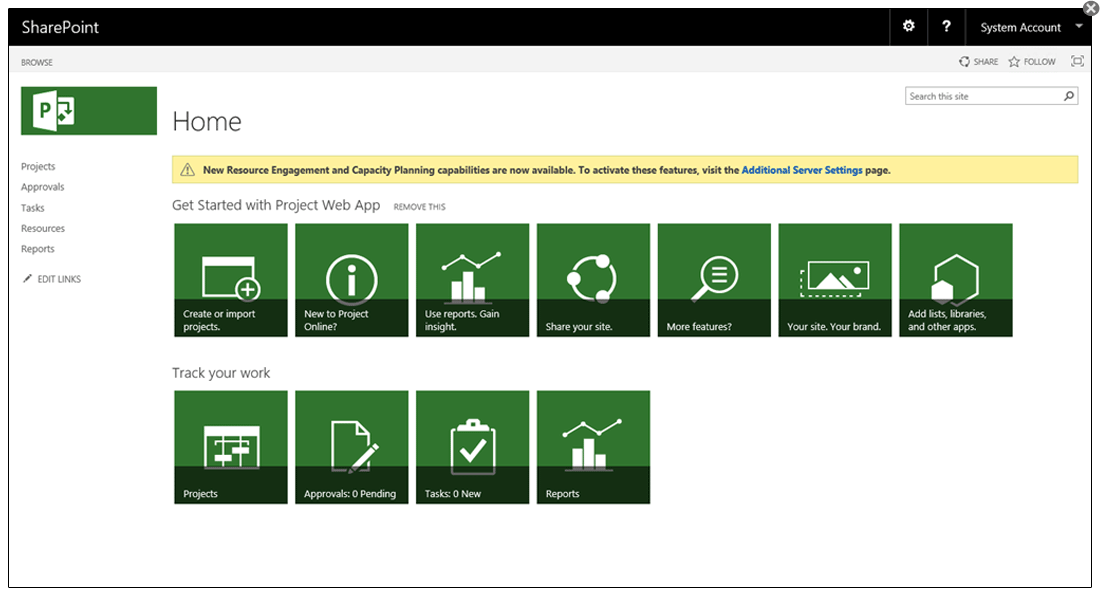Open Tasks in the left navigation
Viewport: 1100px width, 595px height.
32,208
